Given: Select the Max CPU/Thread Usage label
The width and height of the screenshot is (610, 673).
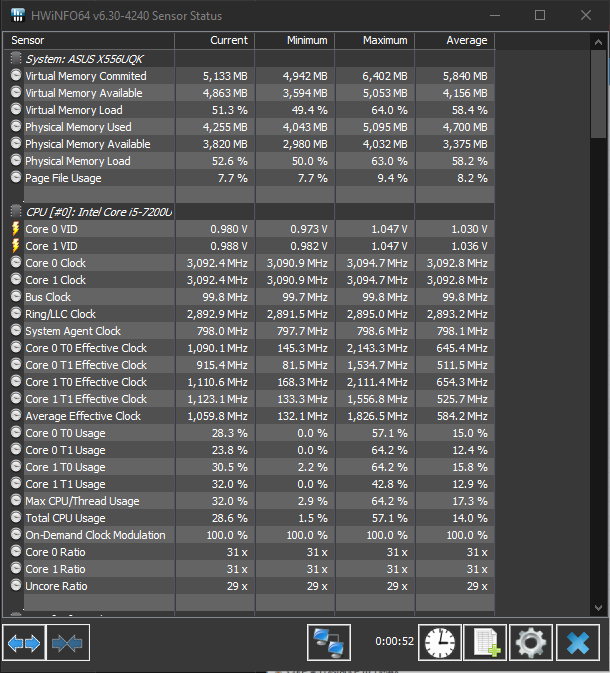Looking at the screenshot, I should click(x=82, y=501).
